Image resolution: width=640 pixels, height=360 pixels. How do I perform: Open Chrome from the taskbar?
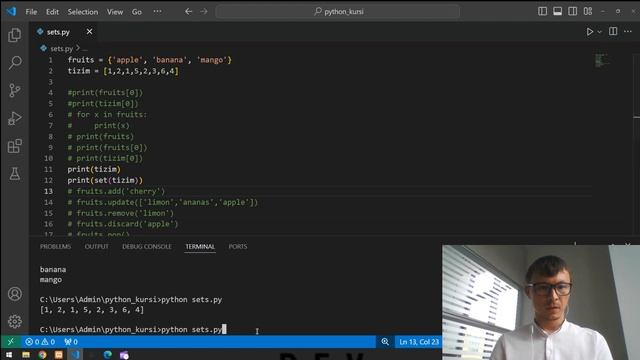[42, 355]
